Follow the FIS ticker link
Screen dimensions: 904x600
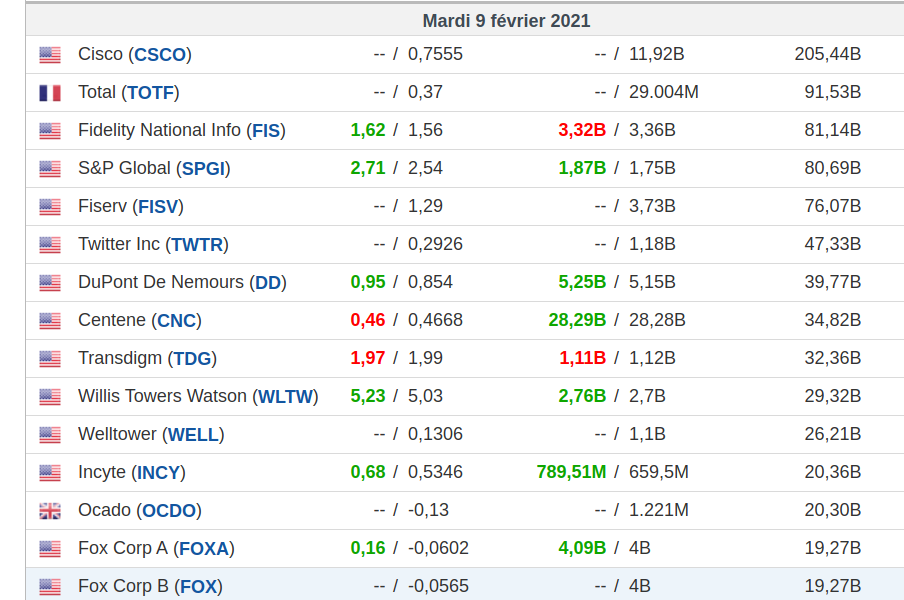pos(266,131)
